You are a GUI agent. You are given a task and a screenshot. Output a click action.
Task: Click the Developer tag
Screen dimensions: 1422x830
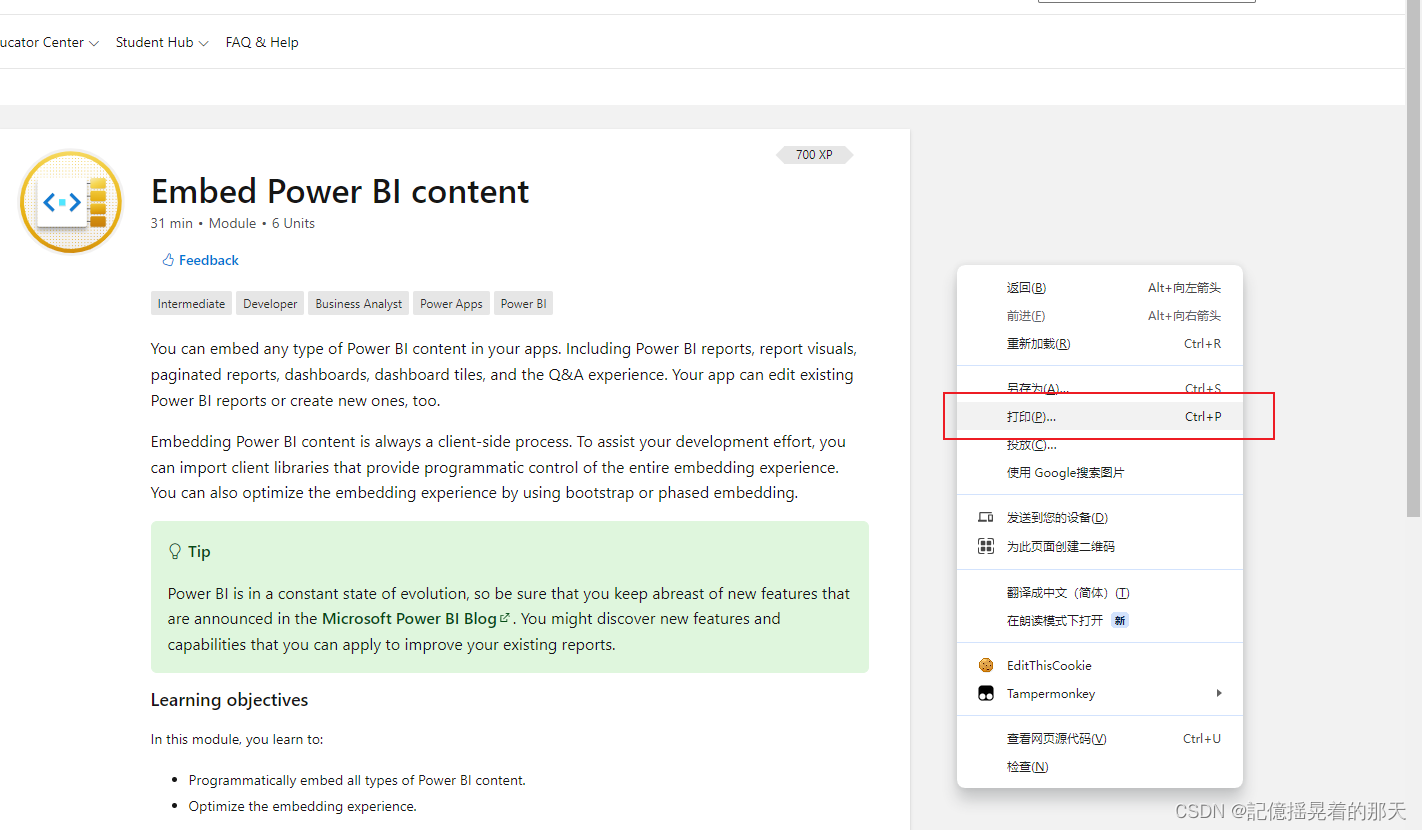pyautogui.click(x=270, y=304)
